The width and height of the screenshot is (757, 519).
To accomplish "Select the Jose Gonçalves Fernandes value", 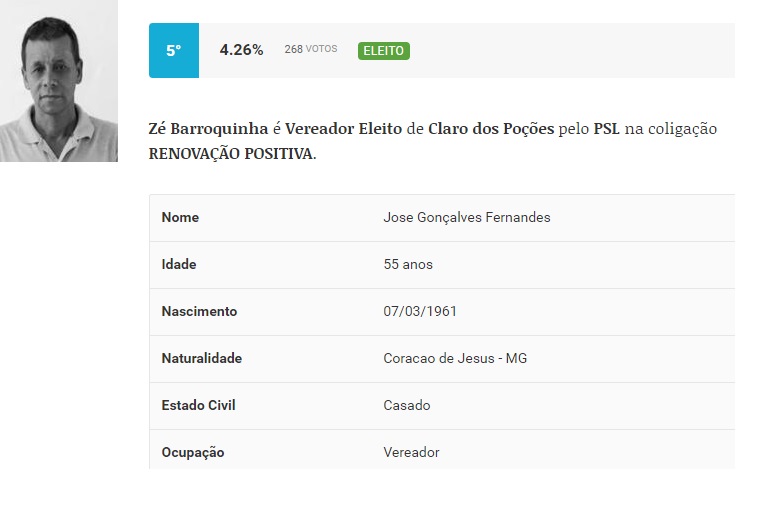I will (466, 217).
